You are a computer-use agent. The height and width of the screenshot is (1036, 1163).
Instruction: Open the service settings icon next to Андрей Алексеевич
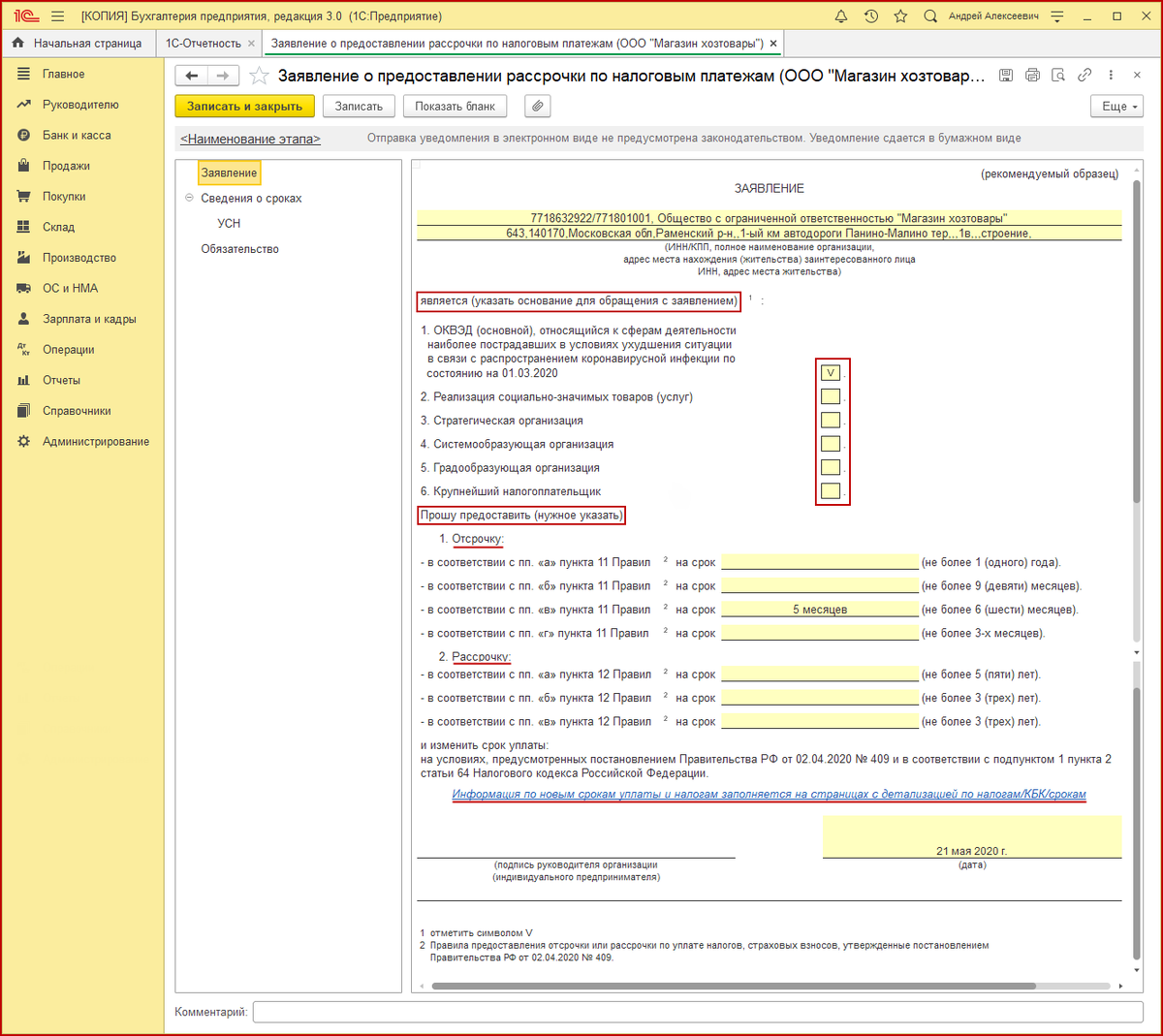click(x=1057, y=16)
